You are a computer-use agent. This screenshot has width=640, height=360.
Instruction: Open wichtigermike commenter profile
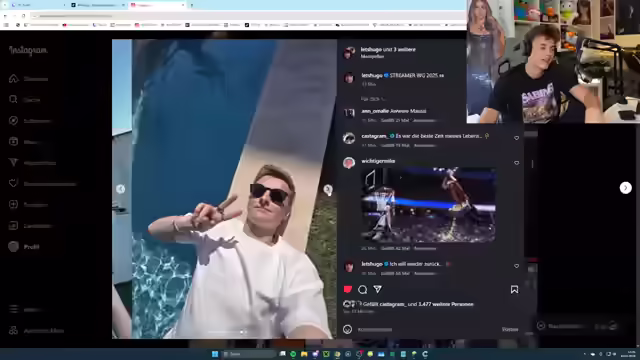point(378,161)
